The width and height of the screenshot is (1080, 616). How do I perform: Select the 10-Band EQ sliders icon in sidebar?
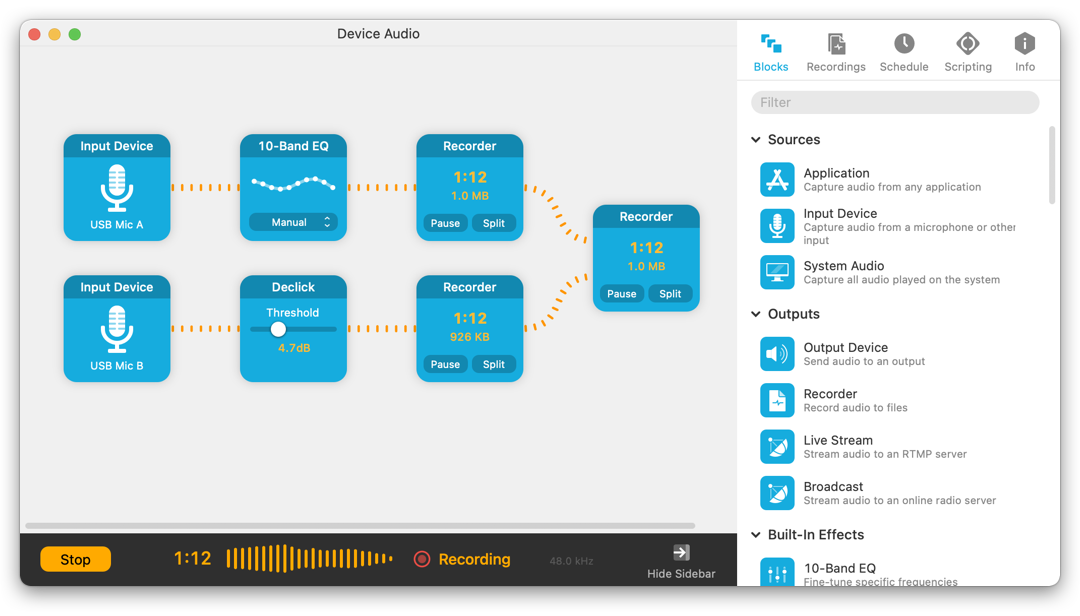(x=777, y=572)
